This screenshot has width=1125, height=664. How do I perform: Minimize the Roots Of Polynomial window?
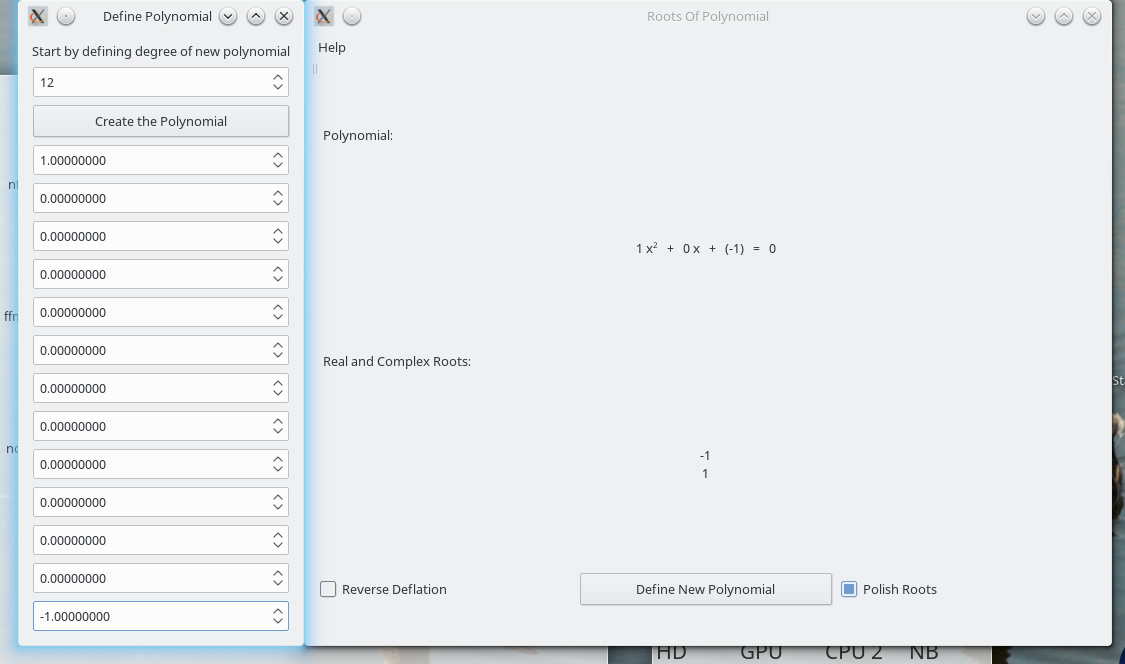tap(1036, 16)
